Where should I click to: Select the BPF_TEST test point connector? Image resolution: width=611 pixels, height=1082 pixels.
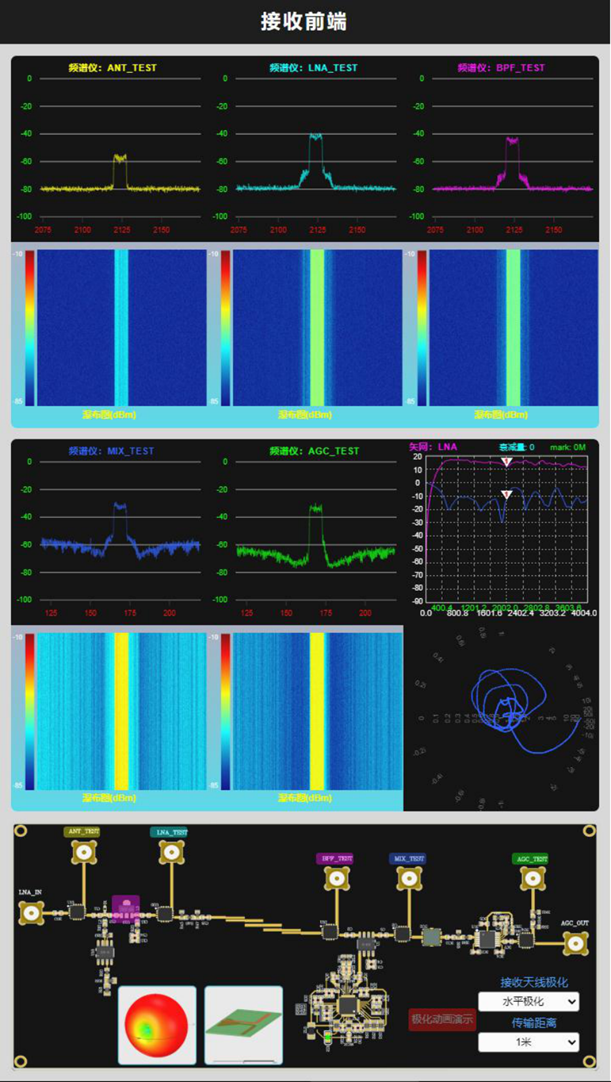[x=335, y=878]
